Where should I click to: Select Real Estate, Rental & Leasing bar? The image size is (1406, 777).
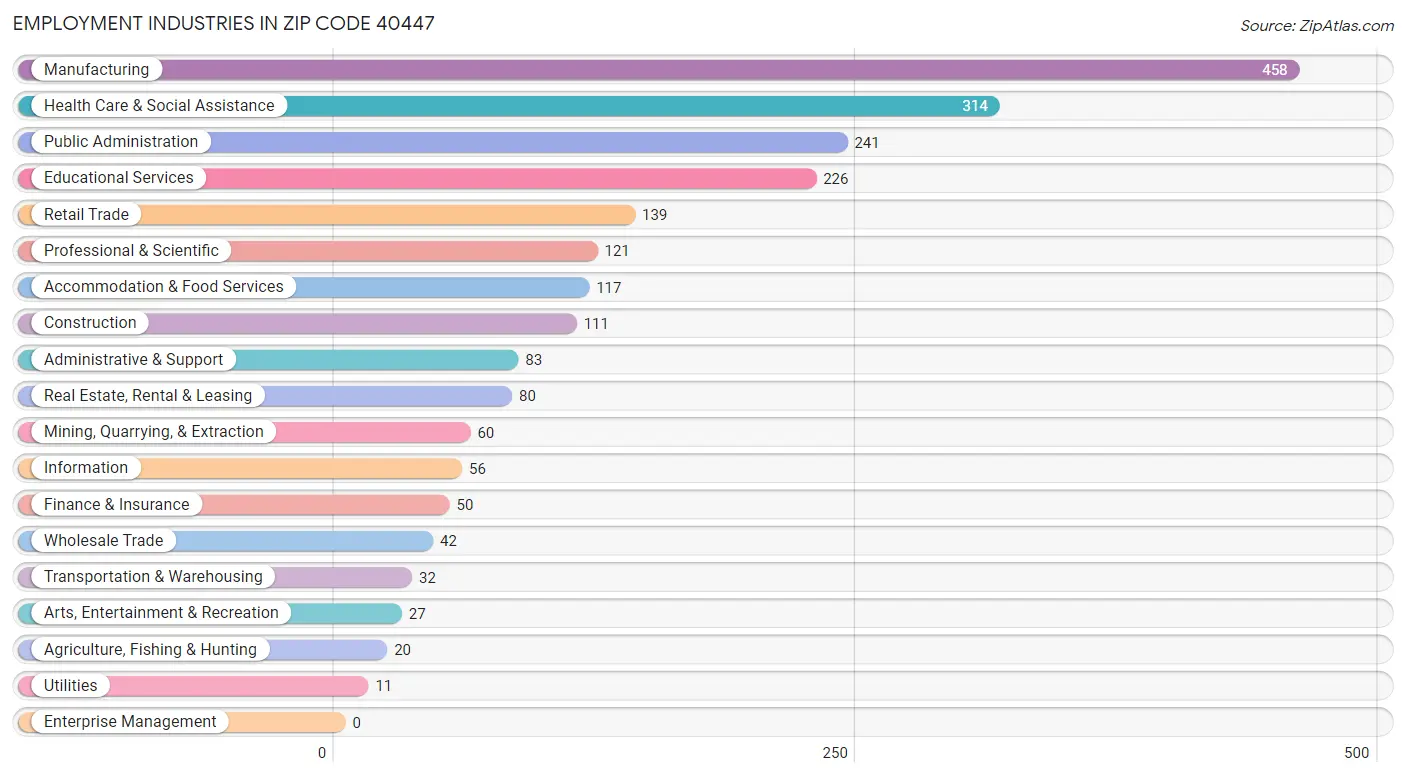264,396
